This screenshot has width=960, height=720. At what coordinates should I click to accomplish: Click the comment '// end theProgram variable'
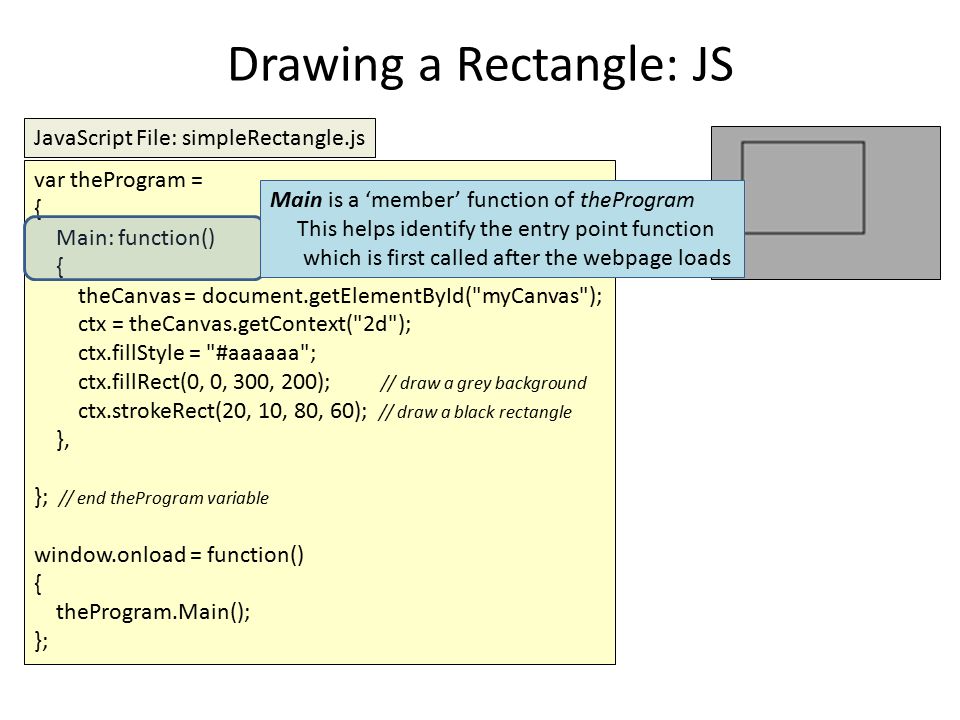pos(163,498)
